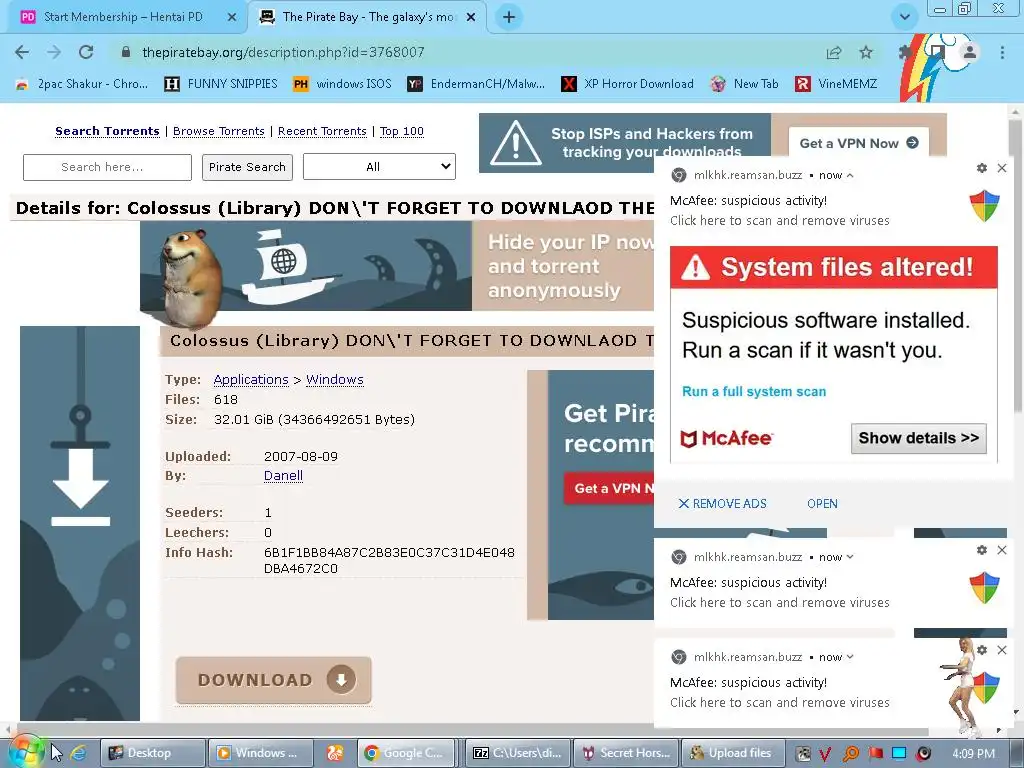The height and width of the screenshot is (768, 1024).
Task: Switch to Start Membership tab
Action: point(123,17)
